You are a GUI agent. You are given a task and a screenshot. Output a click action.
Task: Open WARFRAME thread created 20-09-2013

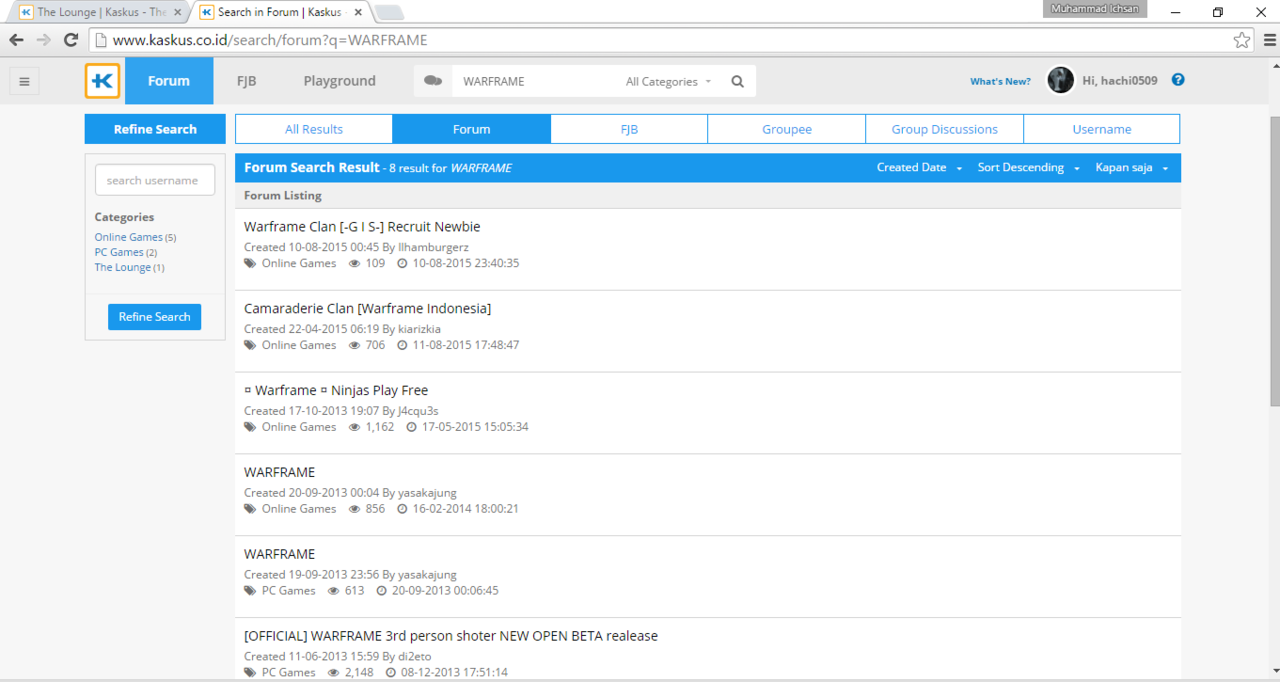coord(279,472)
